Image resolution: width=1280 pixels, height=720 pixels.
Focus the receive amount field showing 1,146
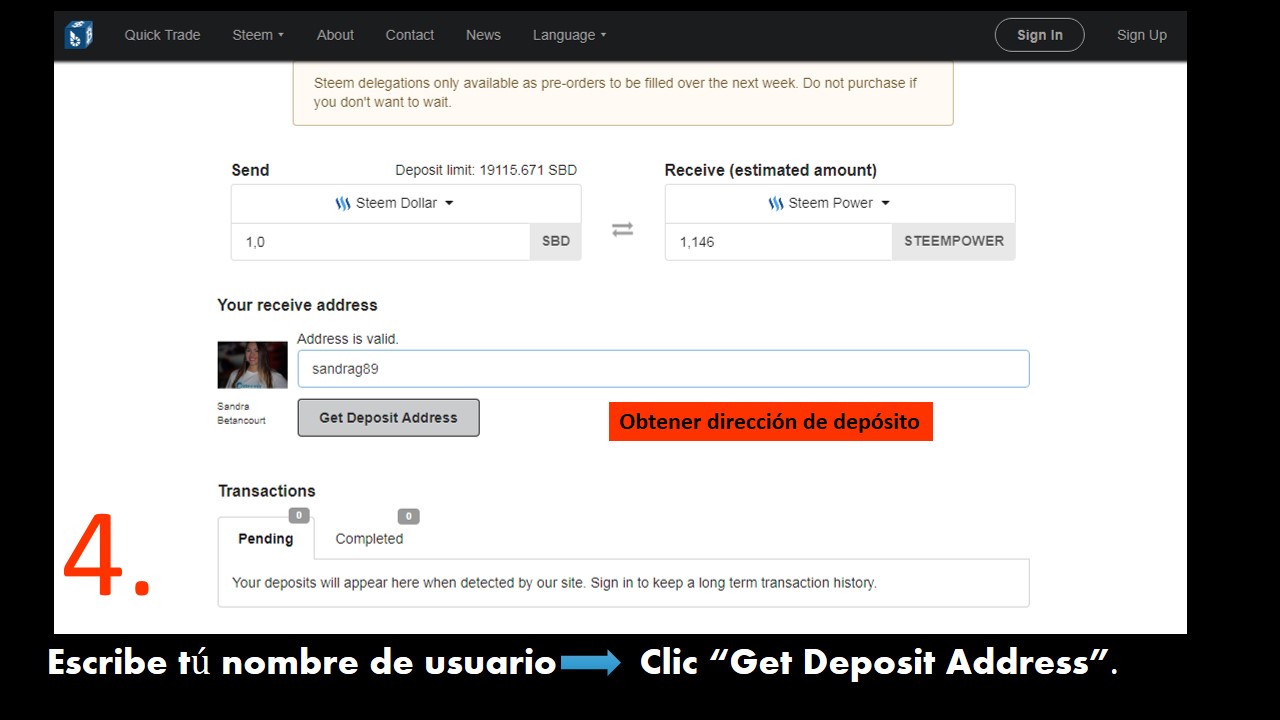coord(778,241)
